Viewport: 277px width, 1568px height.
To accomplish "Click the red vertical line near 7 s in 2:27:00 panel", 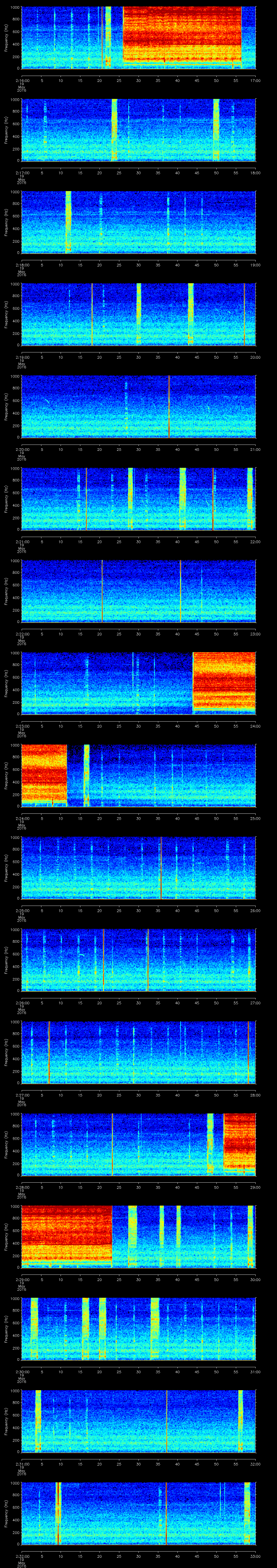I will 49,1052.
